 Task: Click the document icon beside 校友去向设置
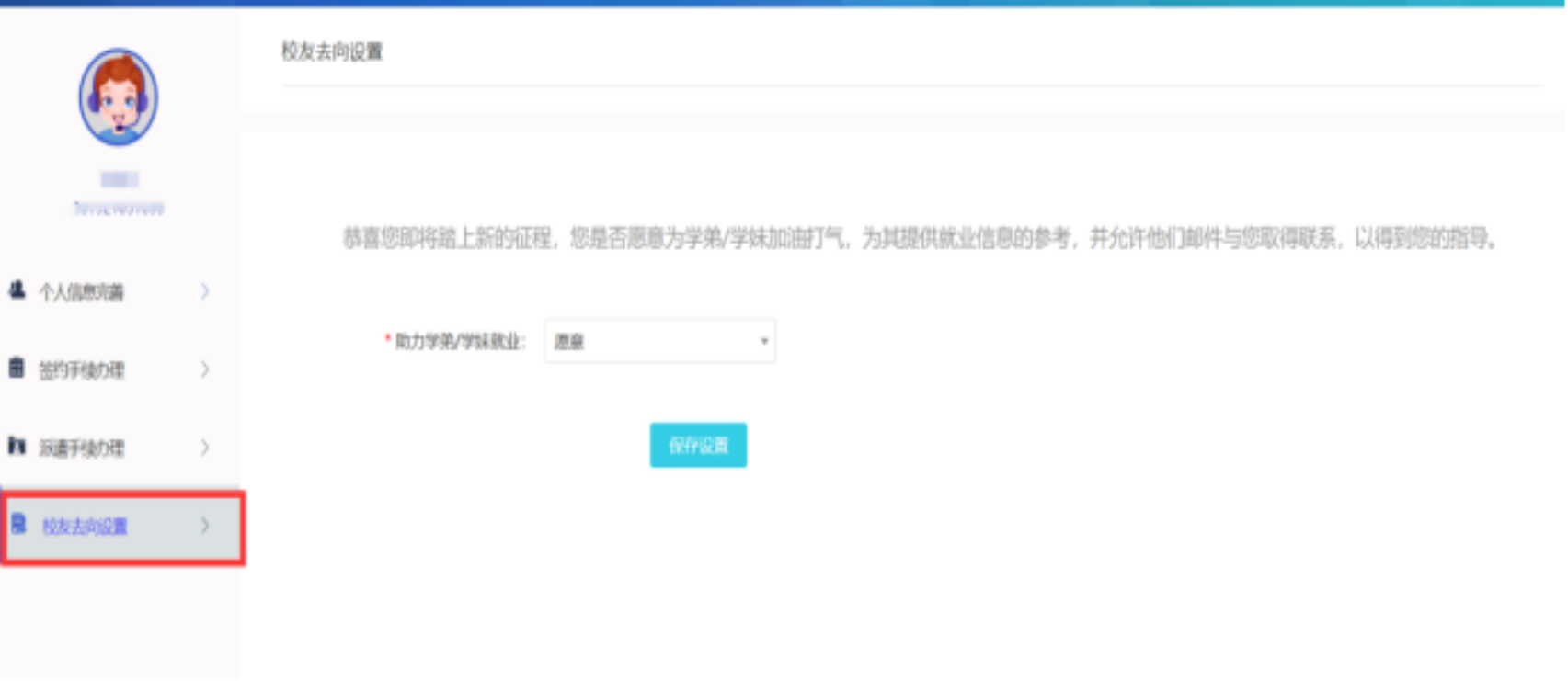point(18,525)
